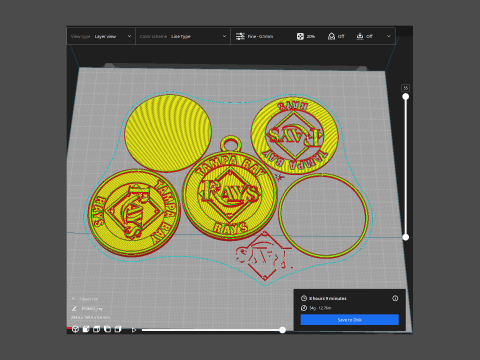Click the empty ring outline model
The width and height of the screenshot is (480, 360).
point(324,216)
